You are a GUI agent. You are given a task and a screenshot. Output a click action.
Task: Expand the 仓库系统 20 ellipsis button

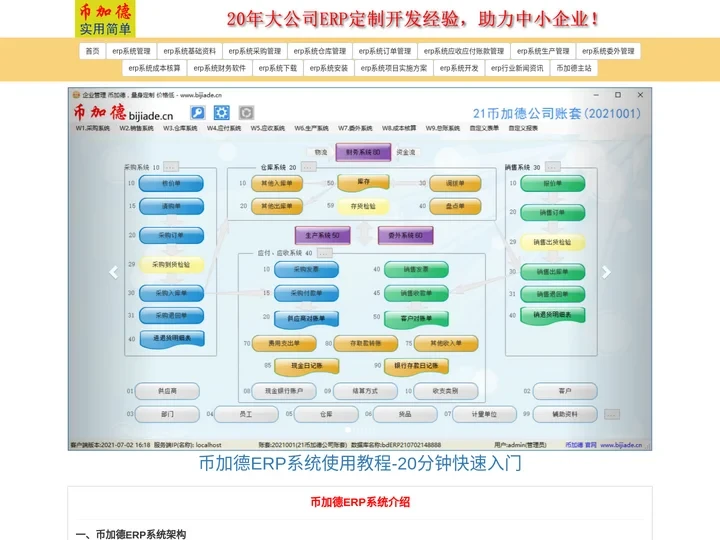click(308, 167)
